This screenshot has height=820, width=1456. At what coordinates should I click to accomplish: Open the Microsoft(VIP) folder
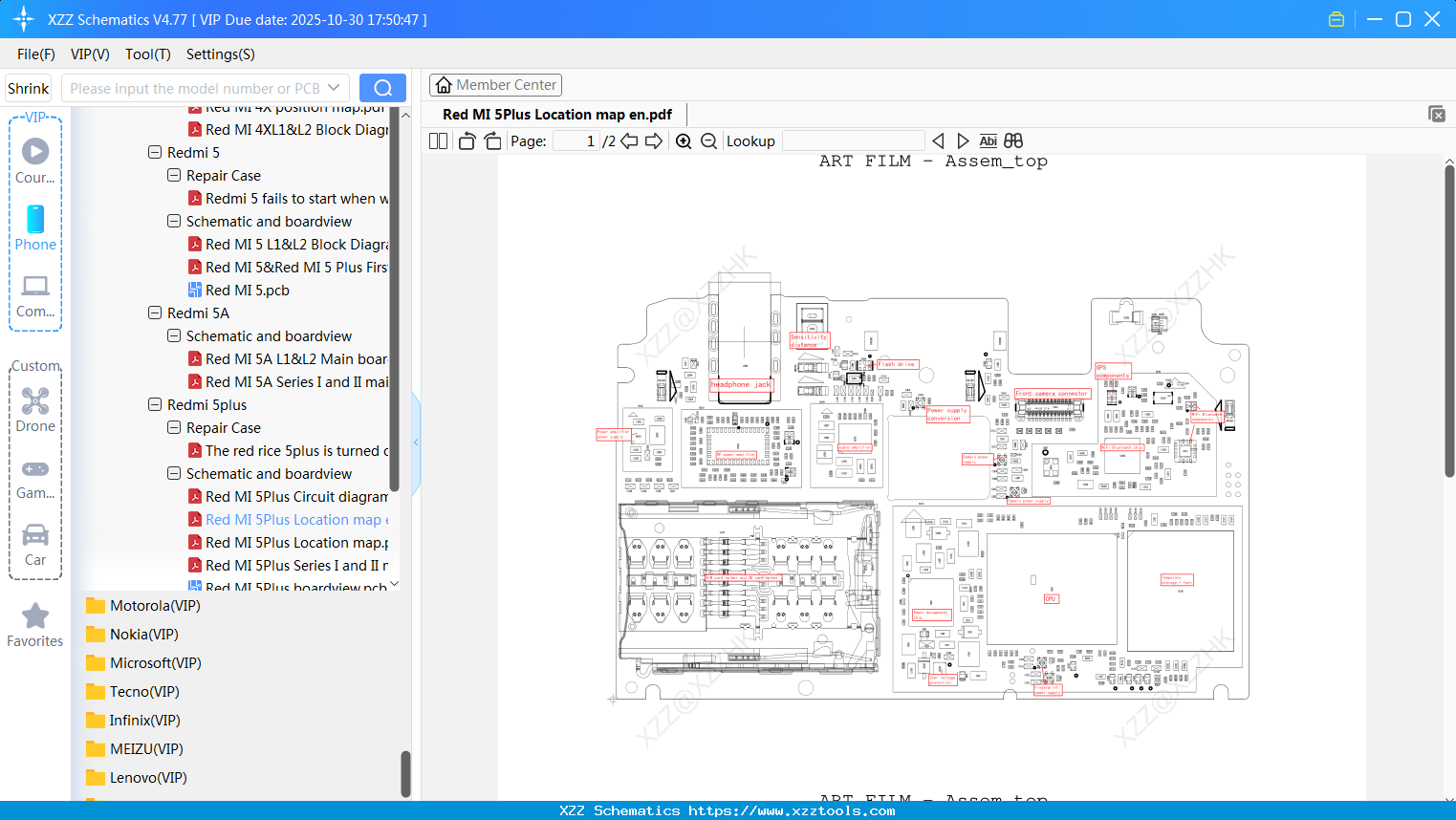pos(143,663)
